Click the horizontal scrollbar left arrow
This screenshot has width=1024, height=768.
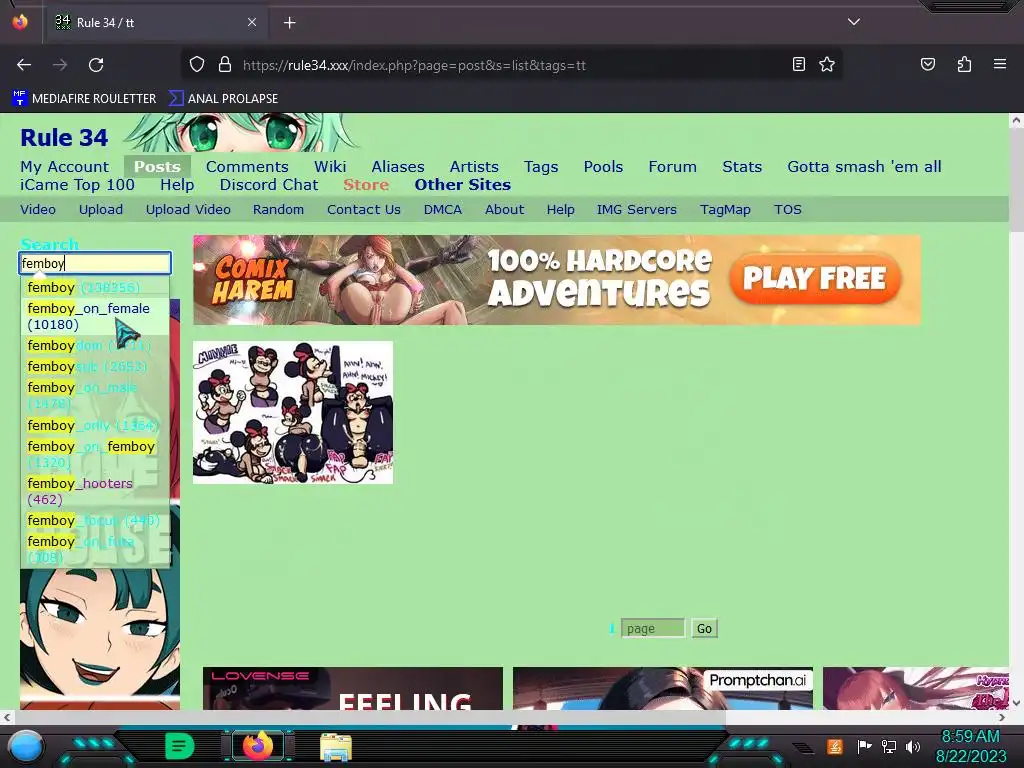[x=7, y=717]
